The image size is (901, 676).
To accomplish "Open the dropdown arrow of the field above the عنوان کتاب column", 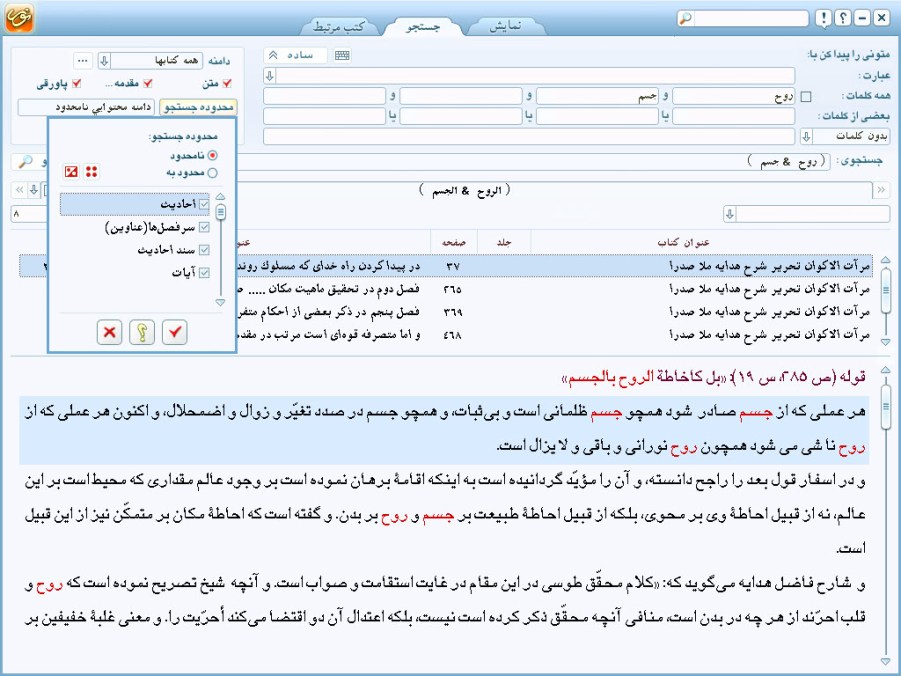I will pos(730,214).
